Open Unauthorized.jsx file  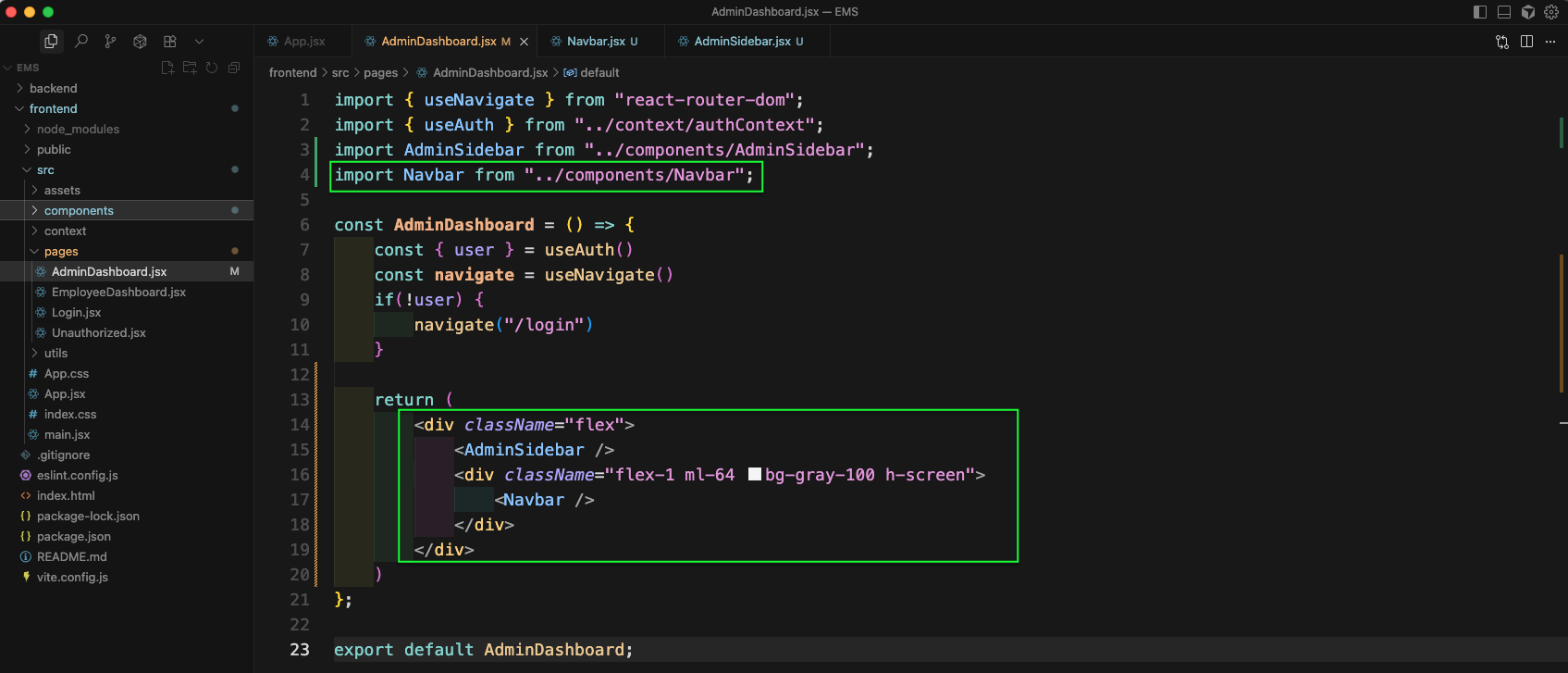pos(98,332)
